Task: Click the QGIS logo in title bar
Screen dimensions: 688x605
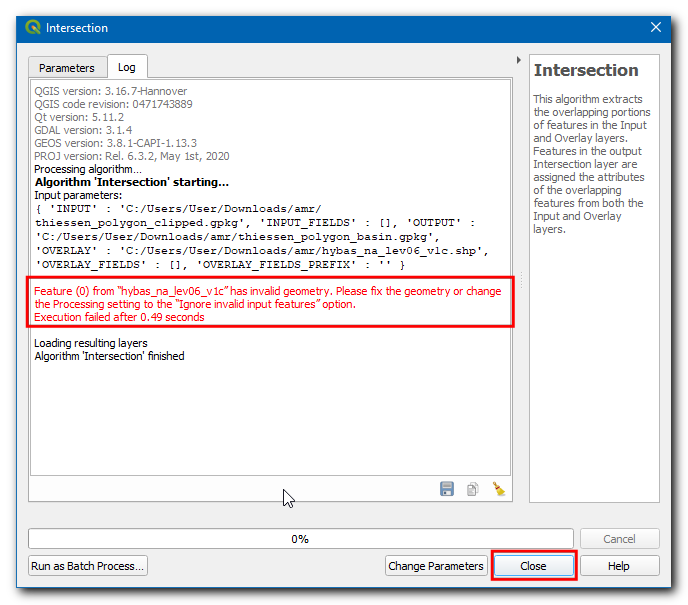Action: coord(34,28)
